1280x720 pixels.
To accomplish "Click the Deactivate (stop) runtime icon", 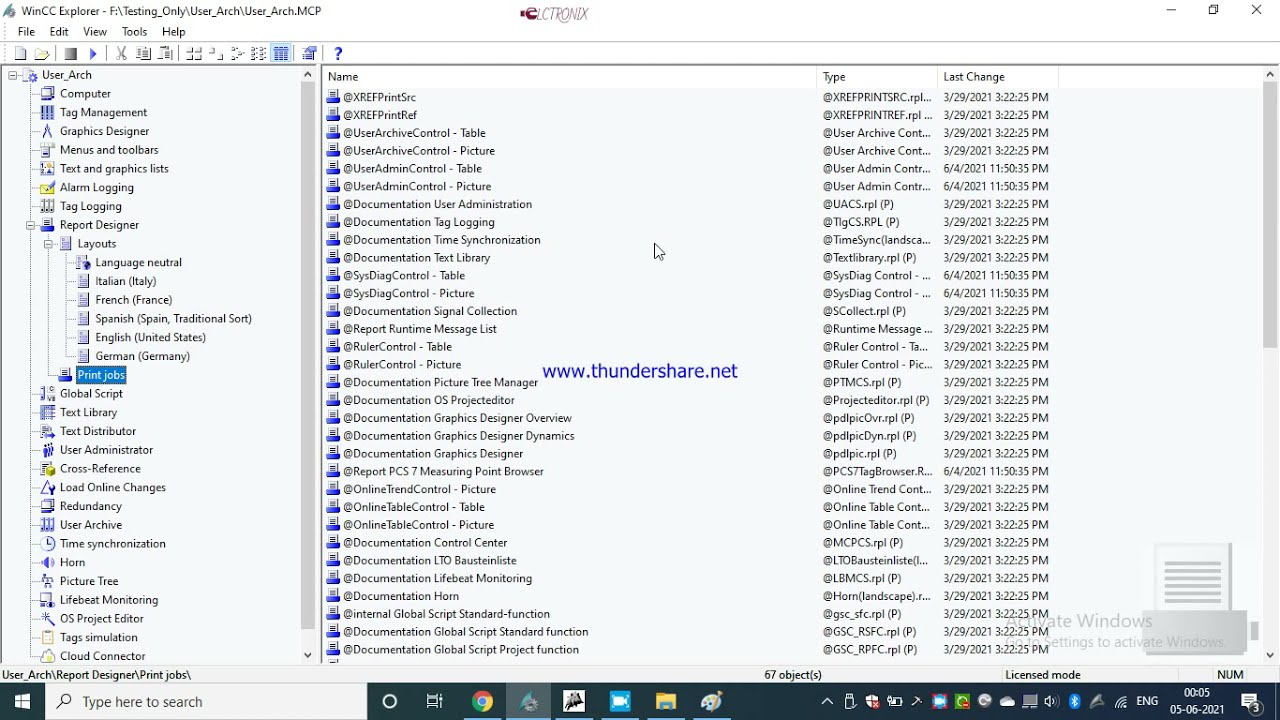I will click(70, 54).
